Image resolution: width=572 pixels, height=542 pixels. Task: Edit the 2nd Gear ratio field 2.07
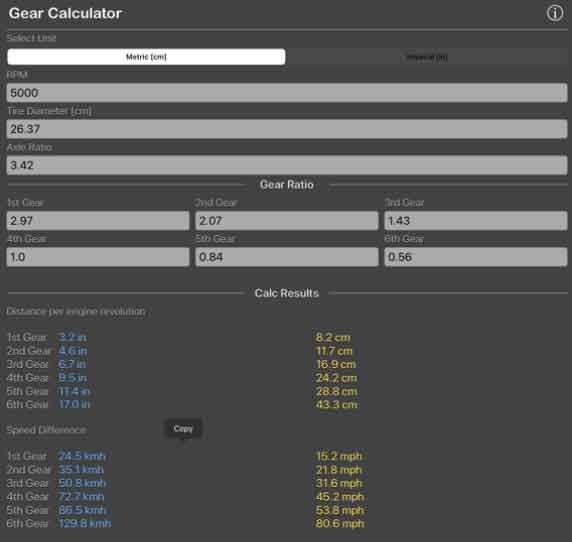[287, 221]
